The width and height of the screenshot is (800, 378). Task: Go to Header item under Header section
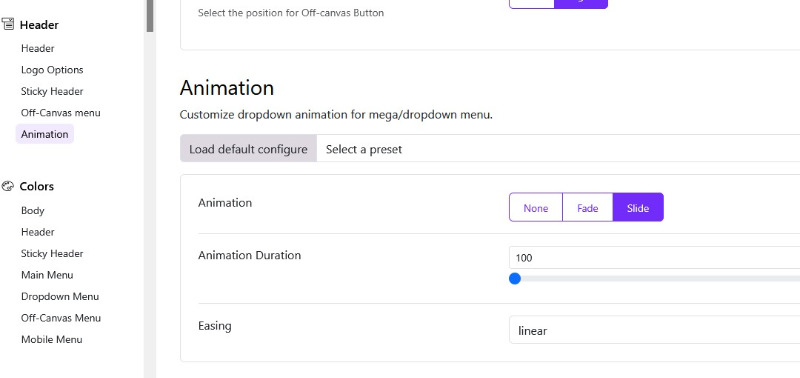click(x=38, y=48)
